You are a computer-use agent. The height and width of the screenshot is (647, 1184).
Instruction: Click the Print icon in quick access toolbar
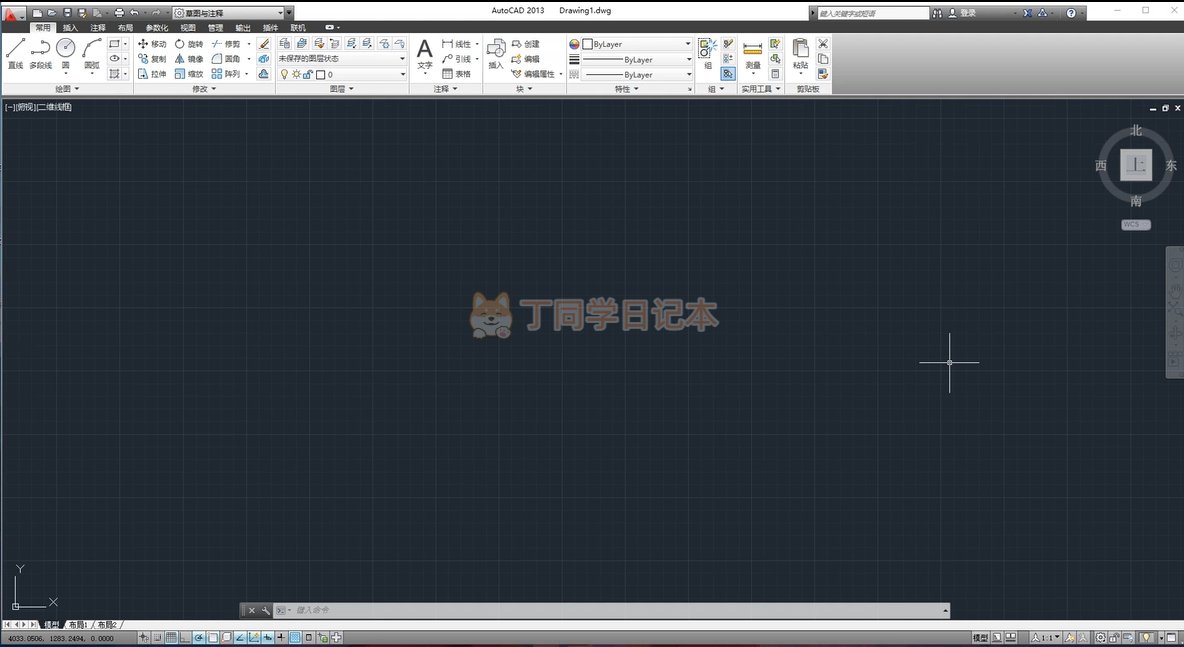(x=119, y=13)
